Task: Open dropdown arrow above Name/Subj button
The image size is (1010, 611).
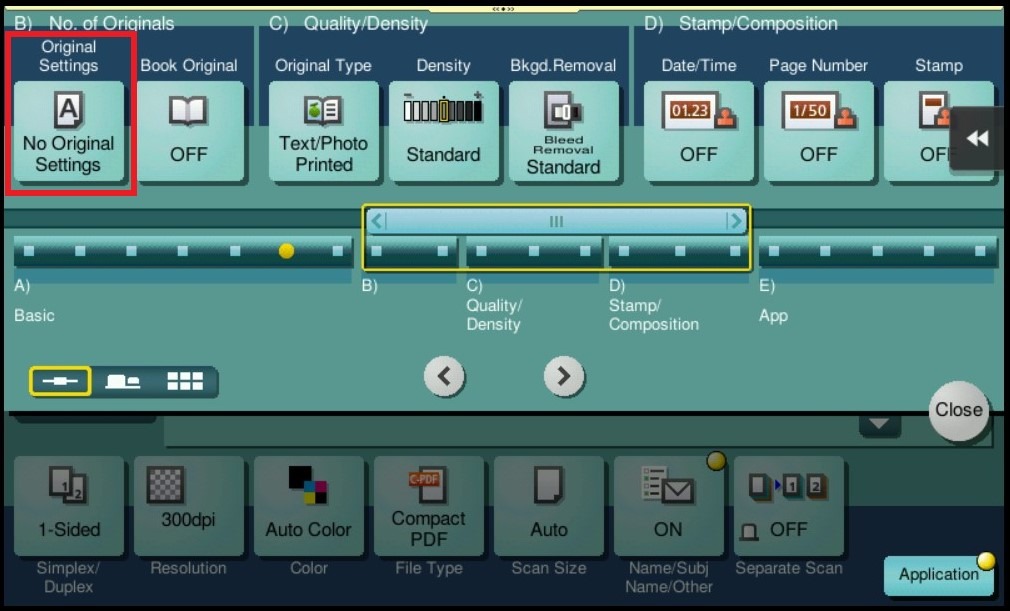Action: point(879,425)
